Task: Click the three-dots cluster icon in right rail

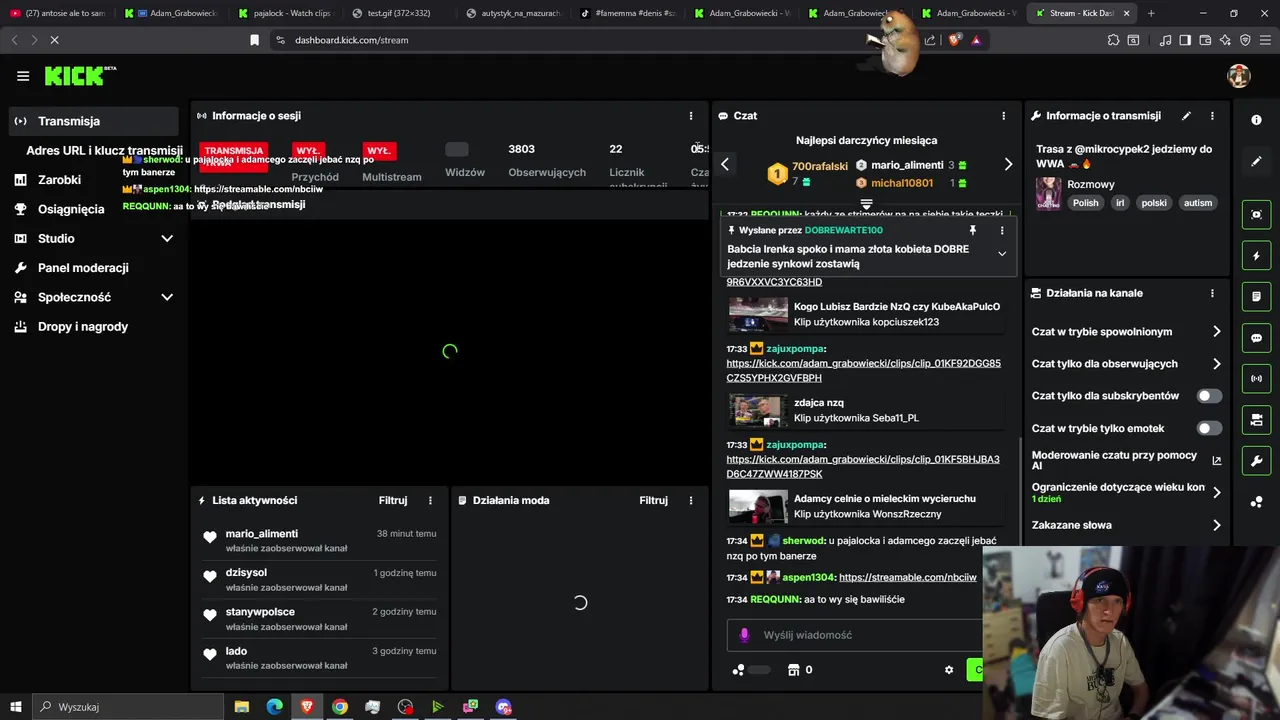Action: tap(1256, 502)
